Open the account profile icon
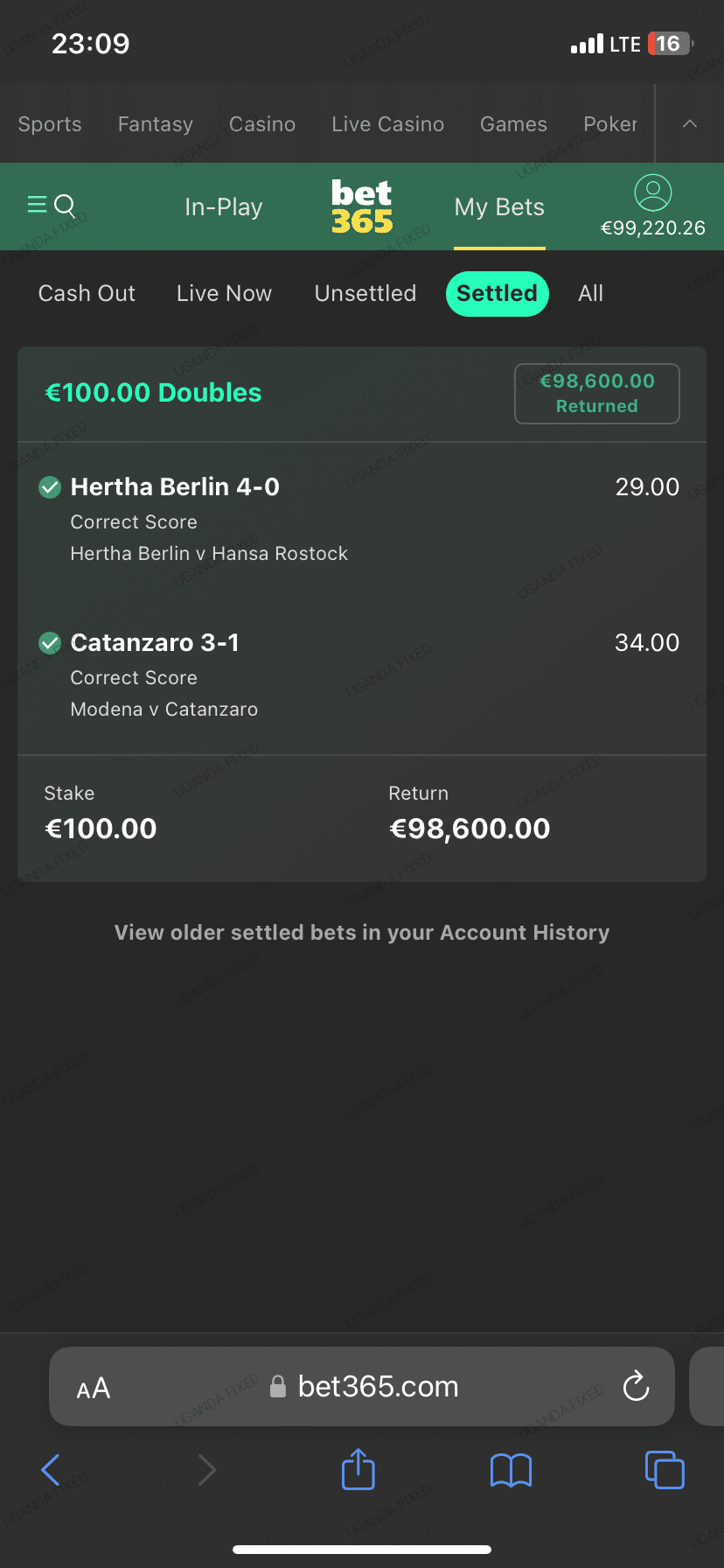 [652, 192]
